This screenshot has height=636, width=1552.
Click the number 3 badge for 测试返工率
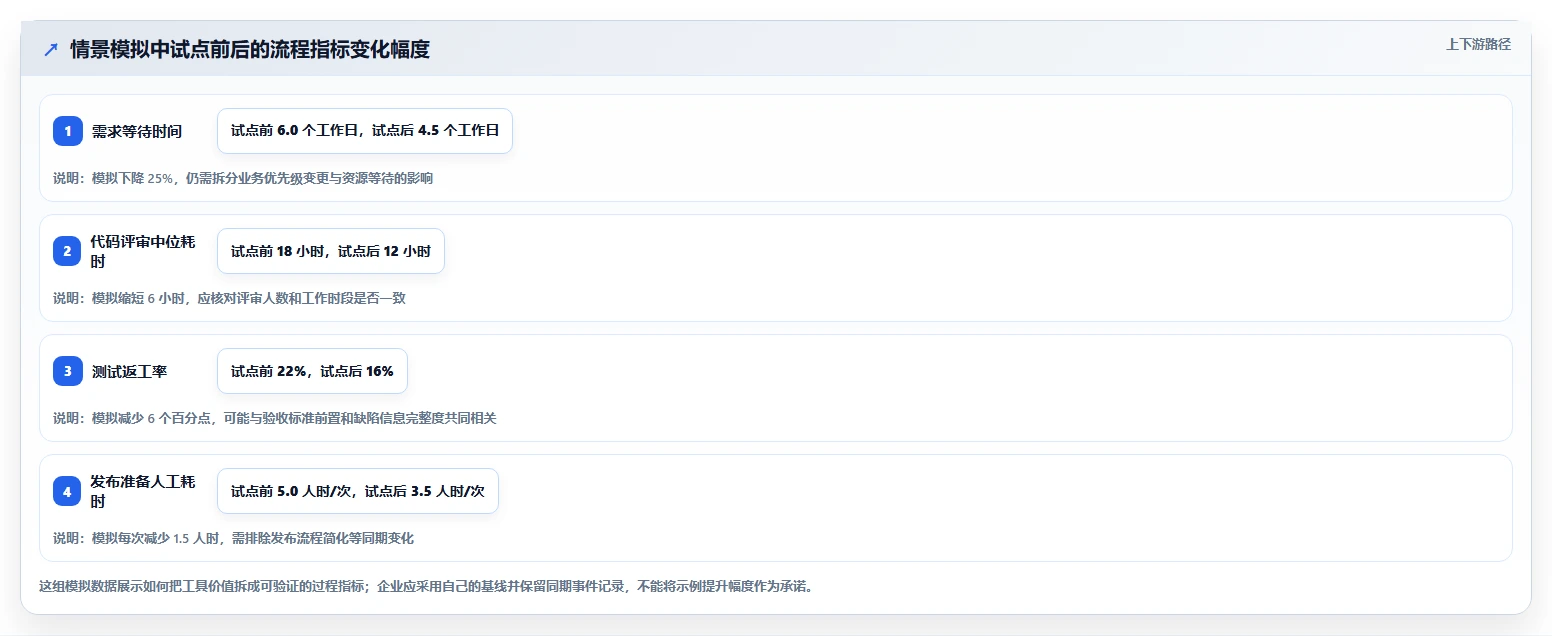click(x=68, y=371)
